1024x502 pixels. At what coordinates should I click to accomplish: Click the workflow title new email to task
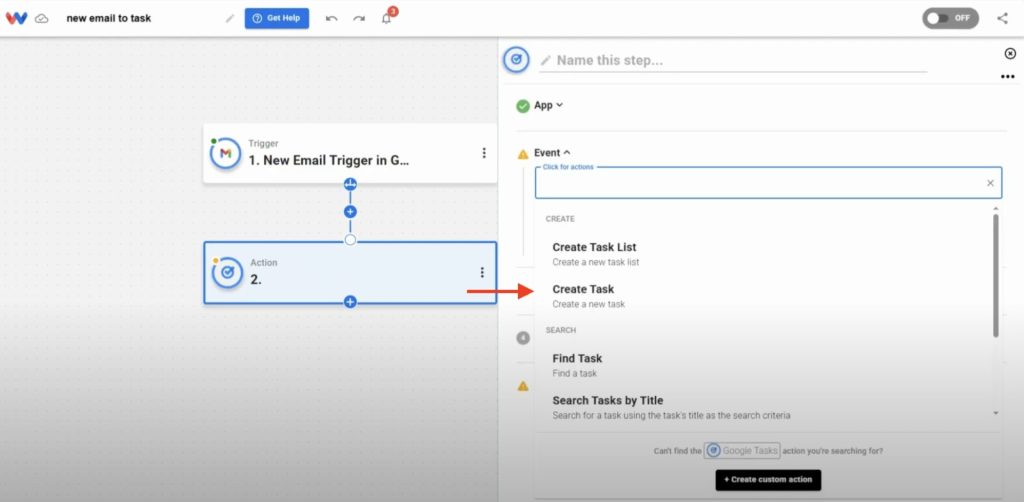(x=108, y=18)
